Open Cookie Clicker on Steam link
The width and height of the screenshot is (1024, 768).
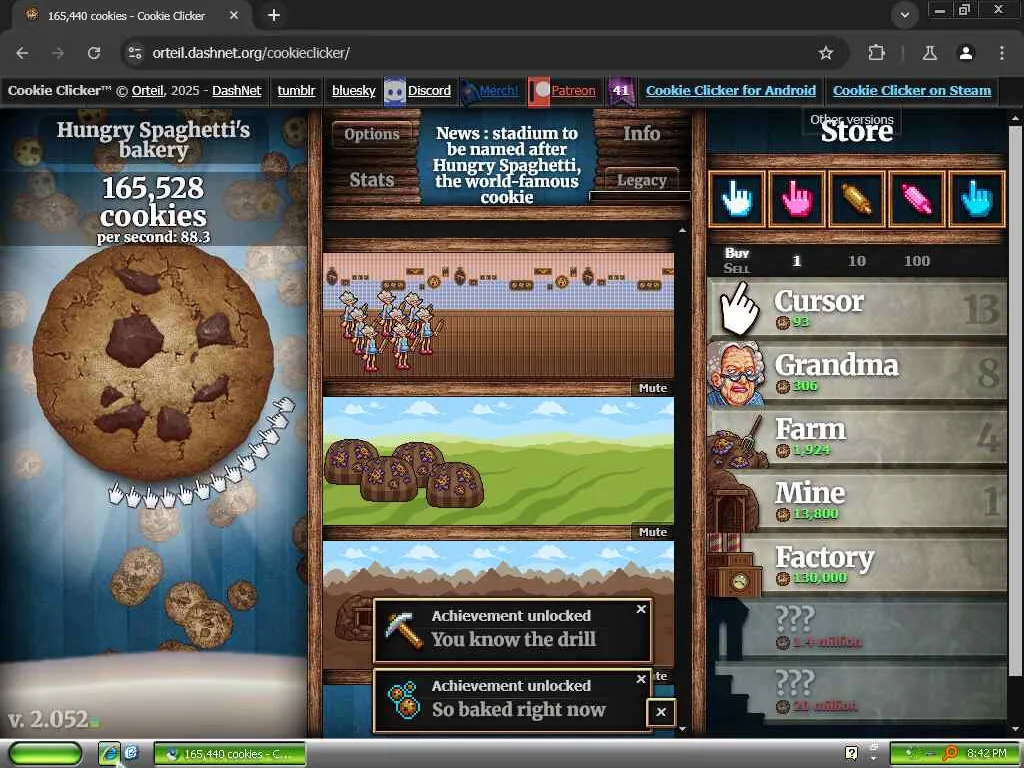(912, 91)
